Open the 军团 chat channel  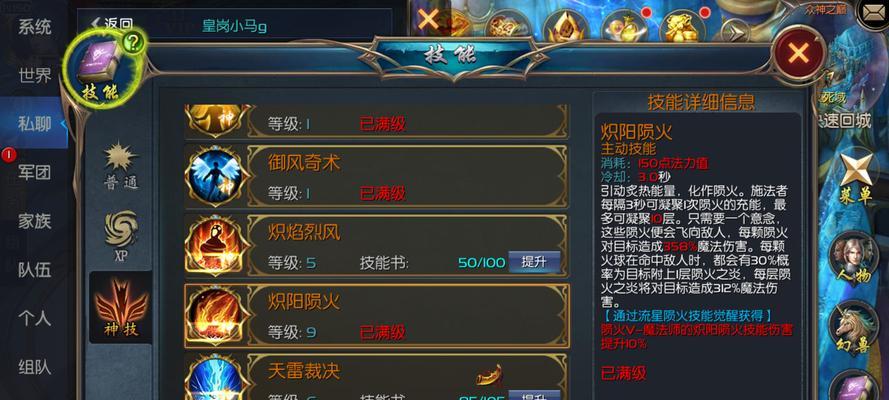(x=35, y=172)
